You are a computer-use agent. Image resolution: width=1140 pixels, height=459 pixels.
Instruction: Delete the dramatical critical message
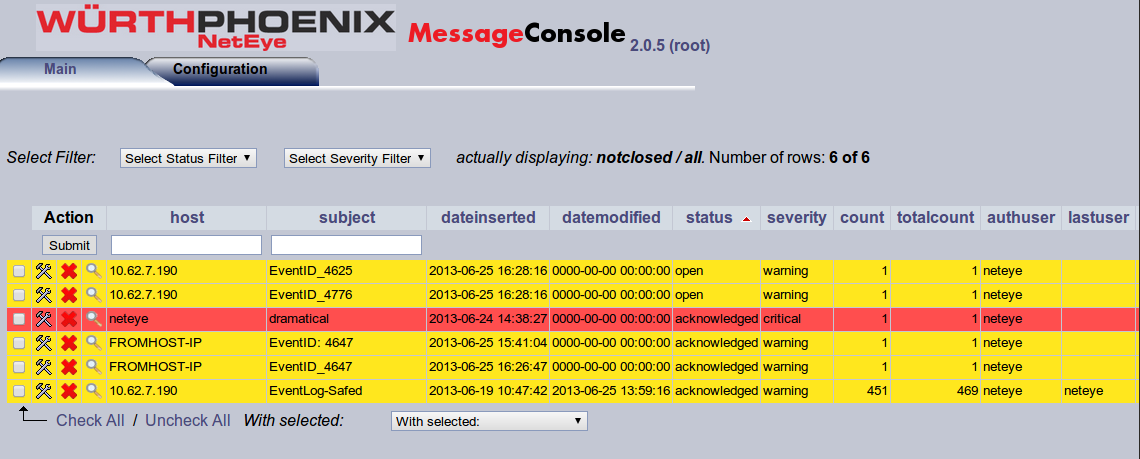(68, 319)
